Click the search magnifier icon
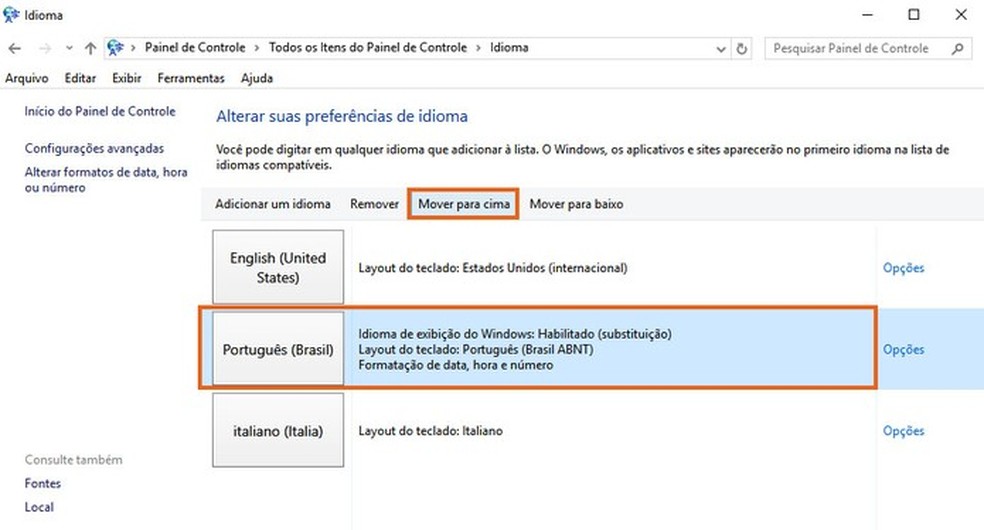The height and width of the screenshot is (530, 984). (x=957, y=48)
